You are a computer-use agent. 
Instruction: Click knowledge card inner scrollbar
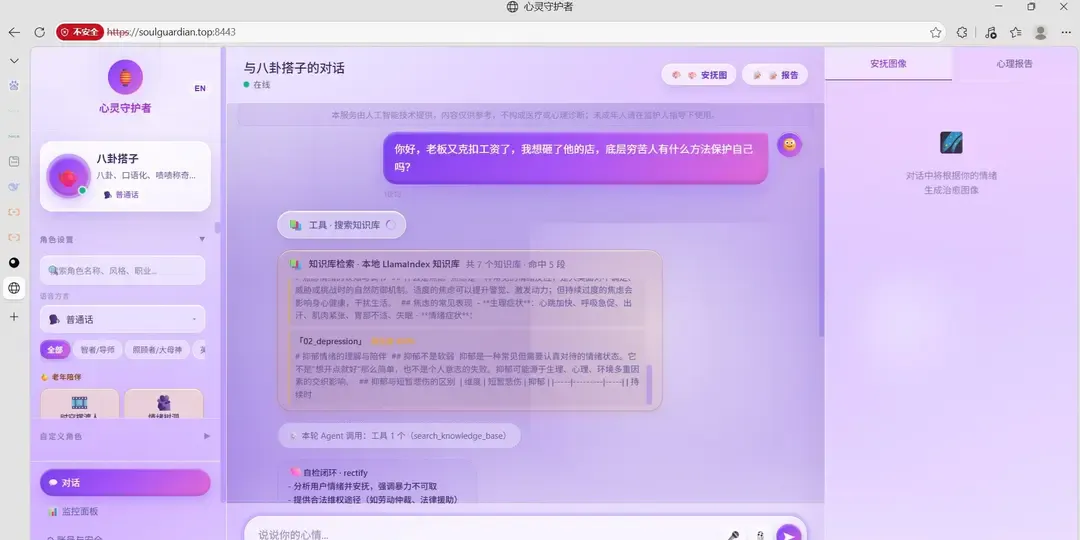649,384
